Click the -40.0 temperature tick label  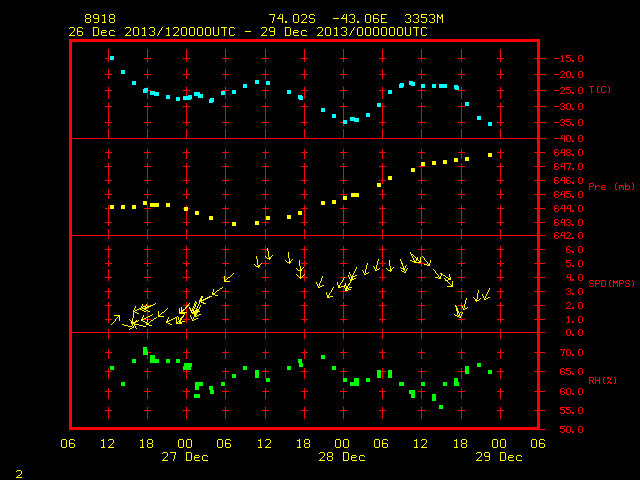point(569,138)
